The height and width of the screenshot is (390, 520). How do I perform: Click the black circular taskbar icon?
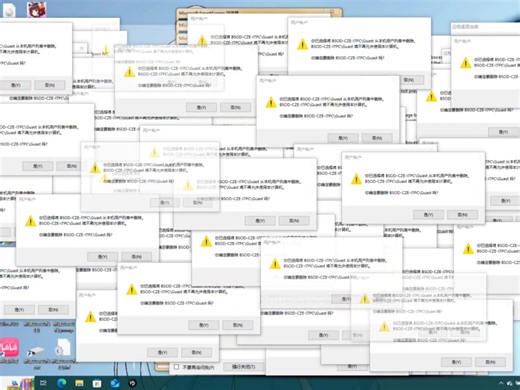132,383
